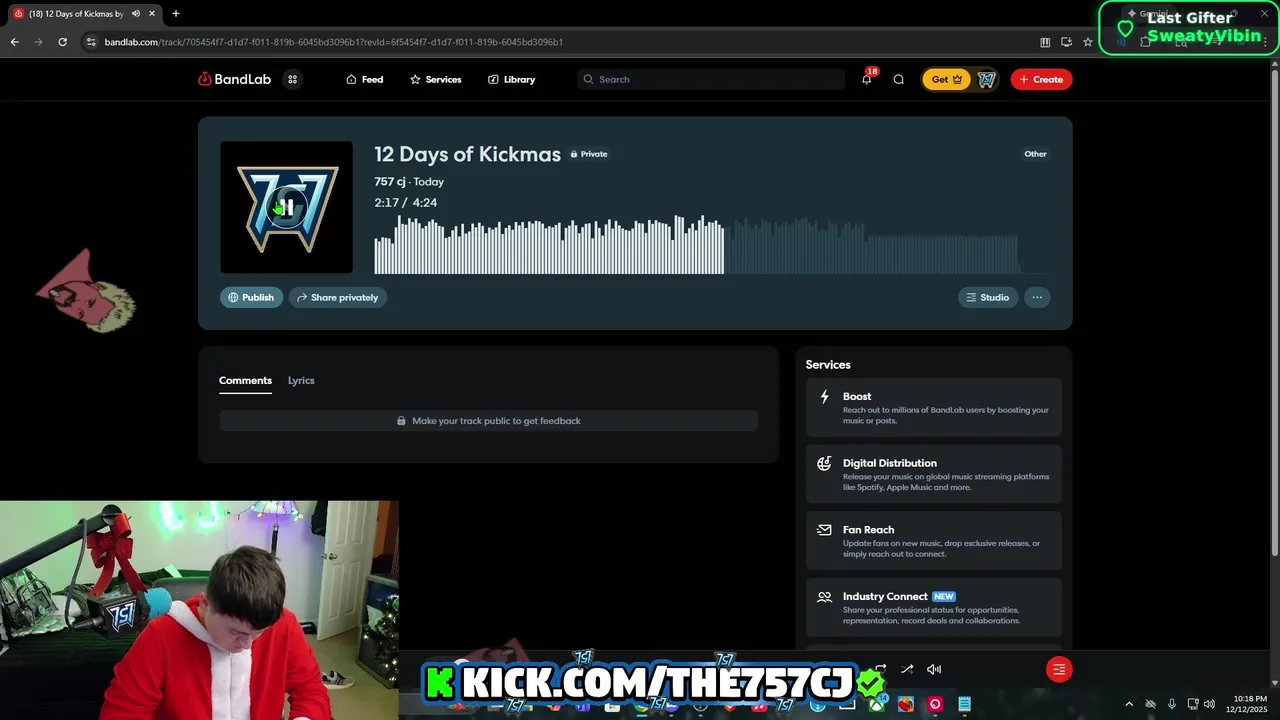This screenshot has width=1280, height=720.
Task: Open the Boost service card
Action: click(933, 408)
